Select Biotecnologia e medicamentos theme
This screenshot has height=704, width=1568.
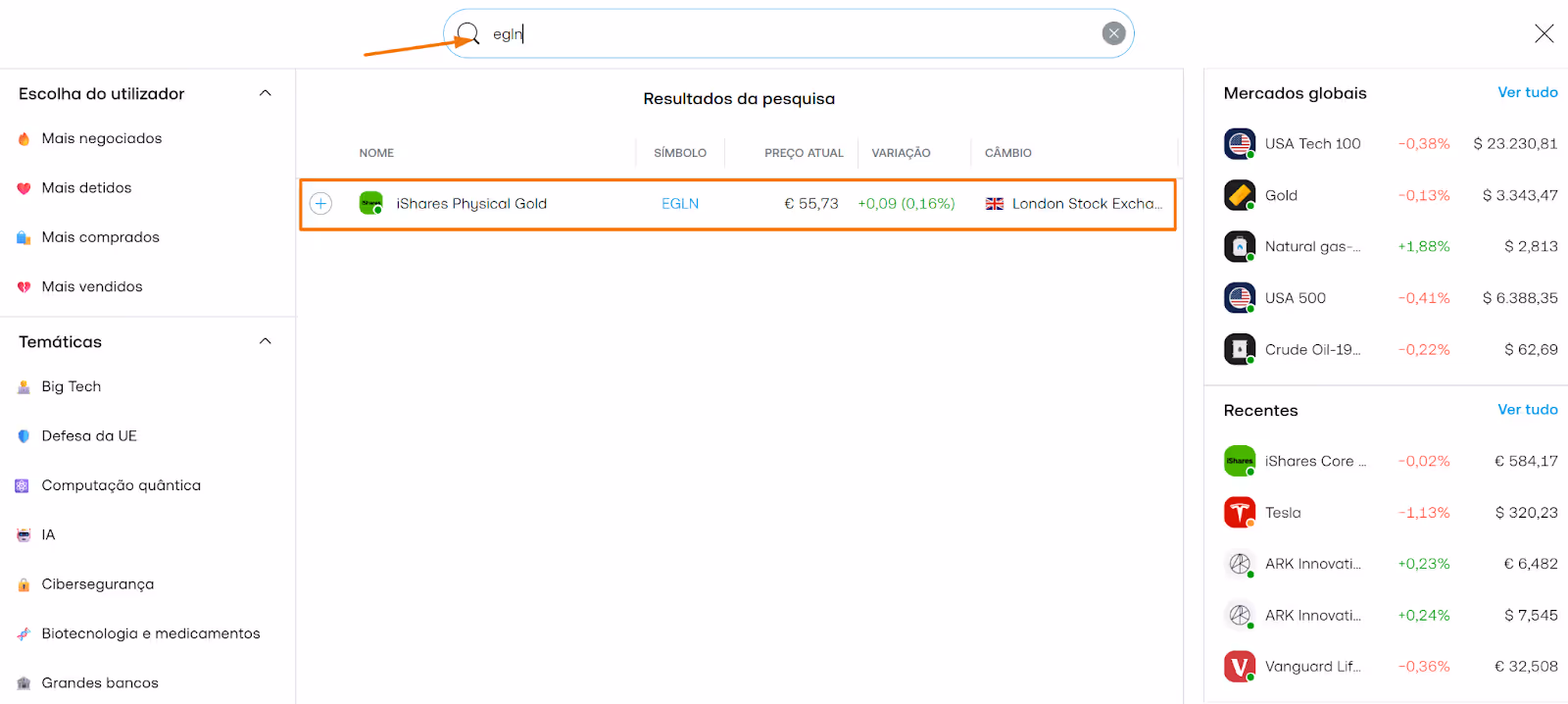(x=151, y=633)
